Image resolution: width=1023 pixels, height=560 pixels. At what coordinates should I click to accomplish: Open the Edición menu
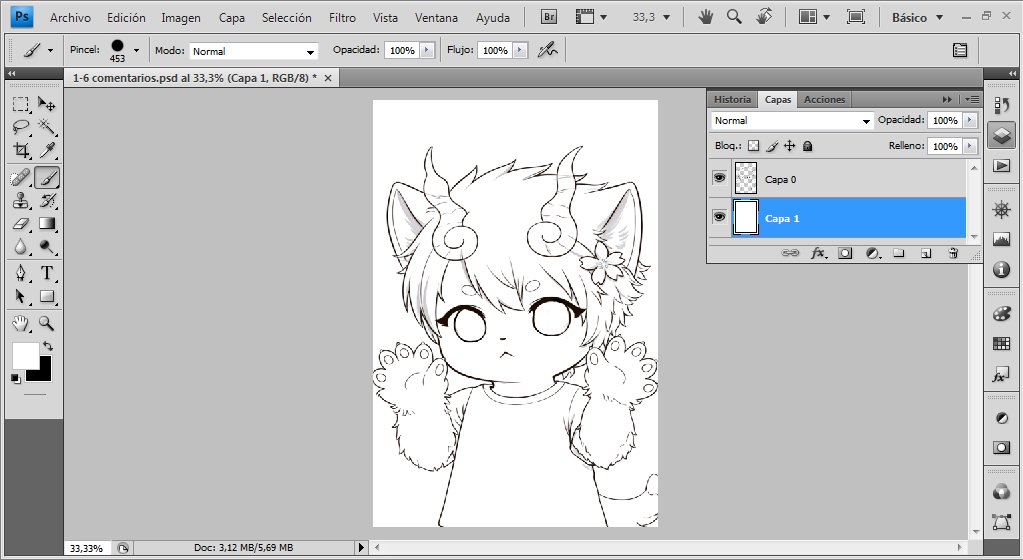127,18
